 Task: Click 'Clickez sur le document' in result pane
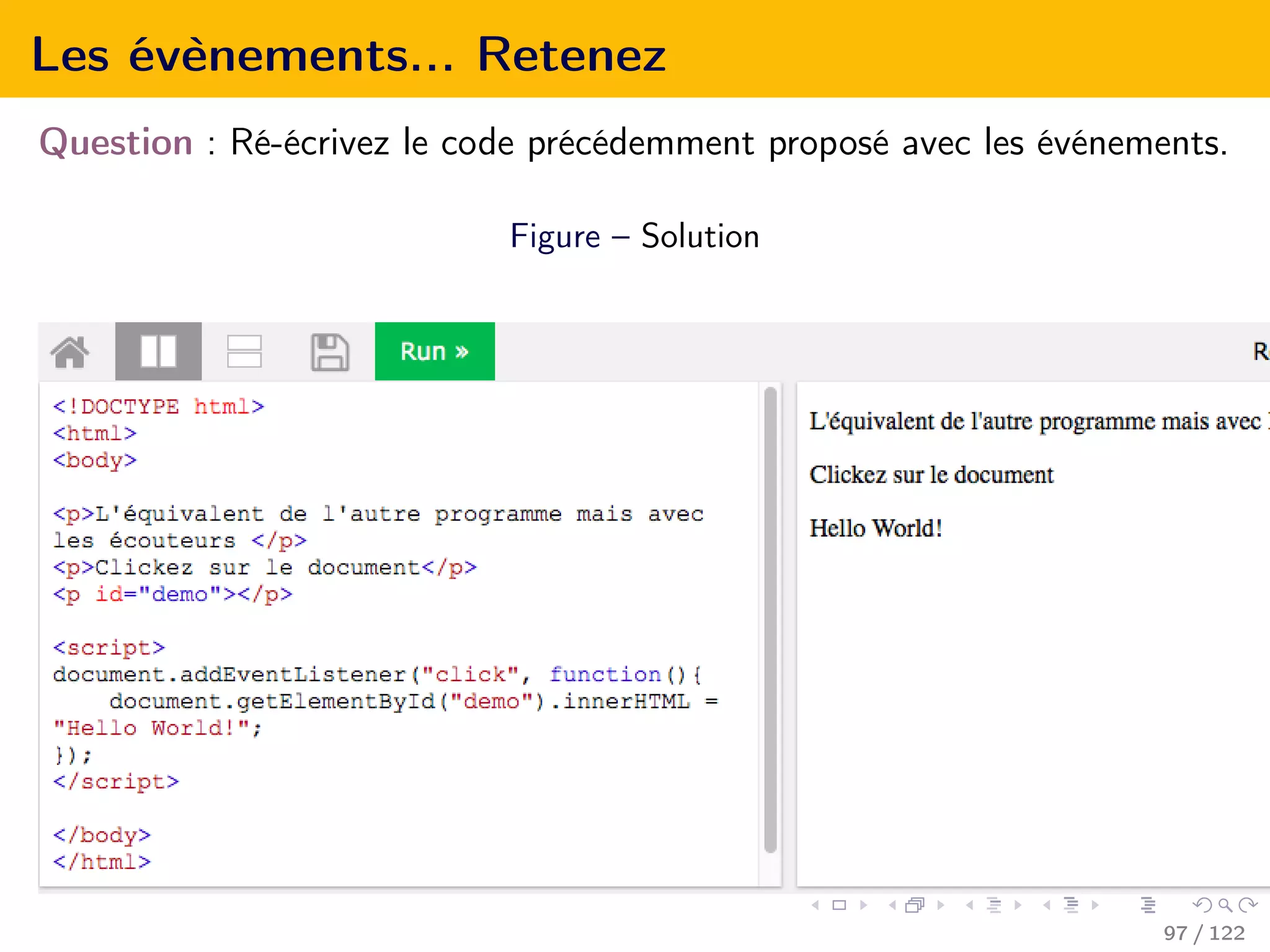(x=931, y=475)
